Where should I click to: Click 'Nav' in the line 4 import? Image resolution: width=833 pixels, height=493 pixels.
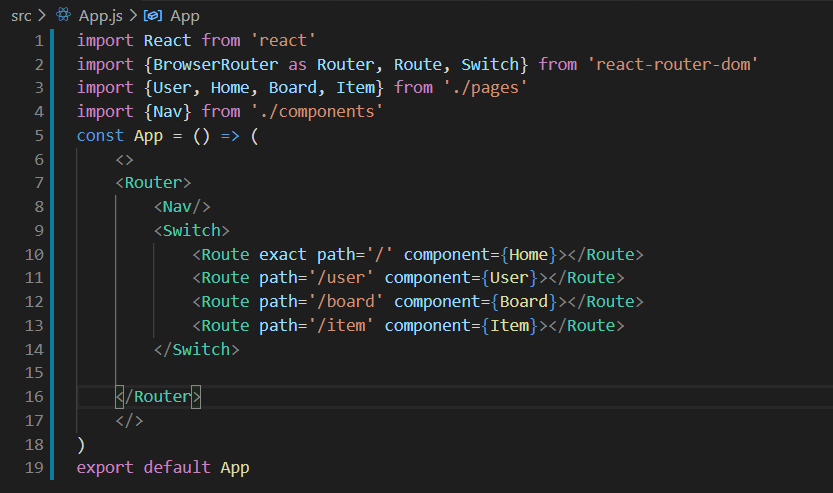(167, 112)
